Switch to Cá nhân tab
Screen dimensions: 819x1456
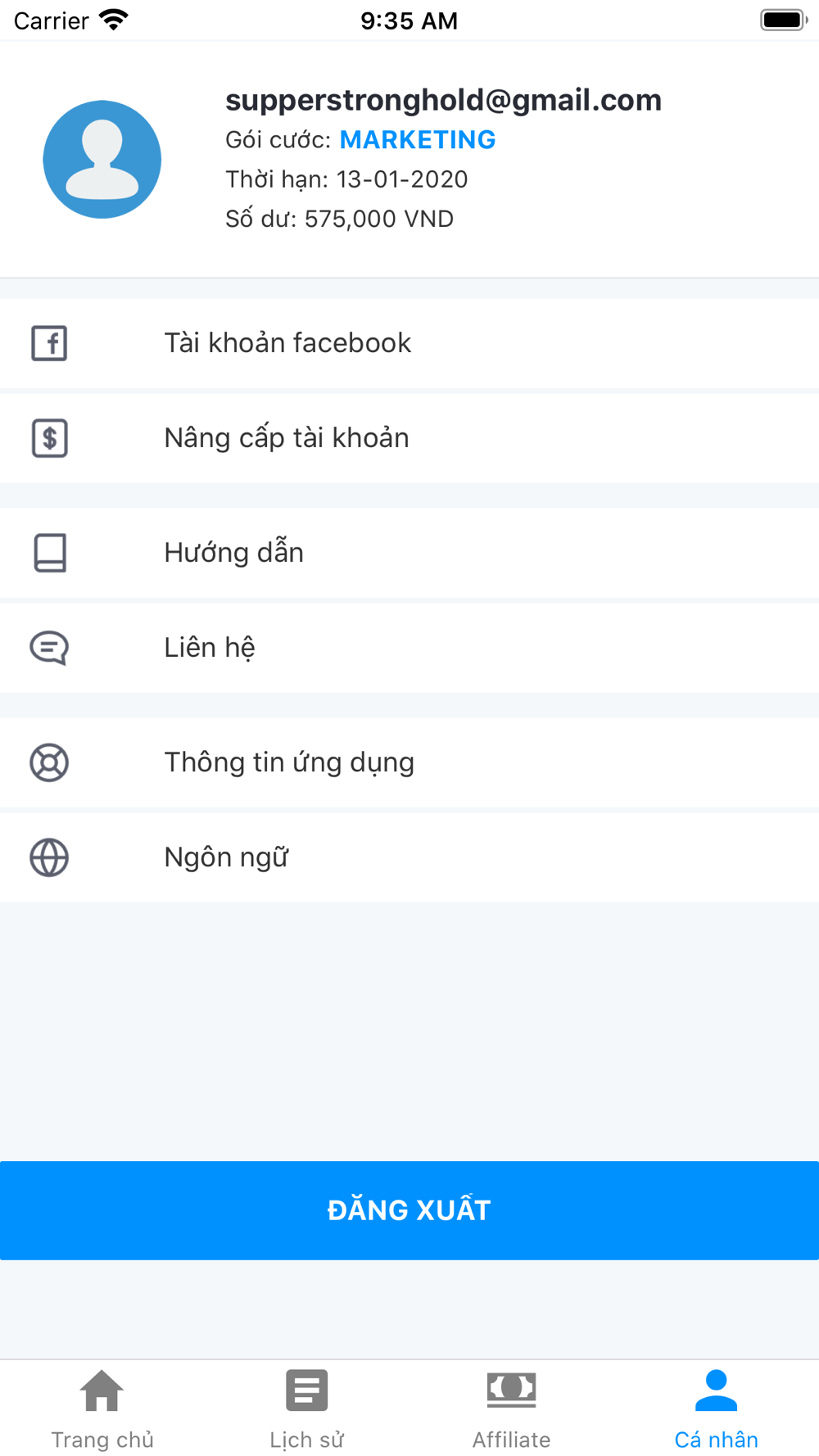[x=716, y=1409]
